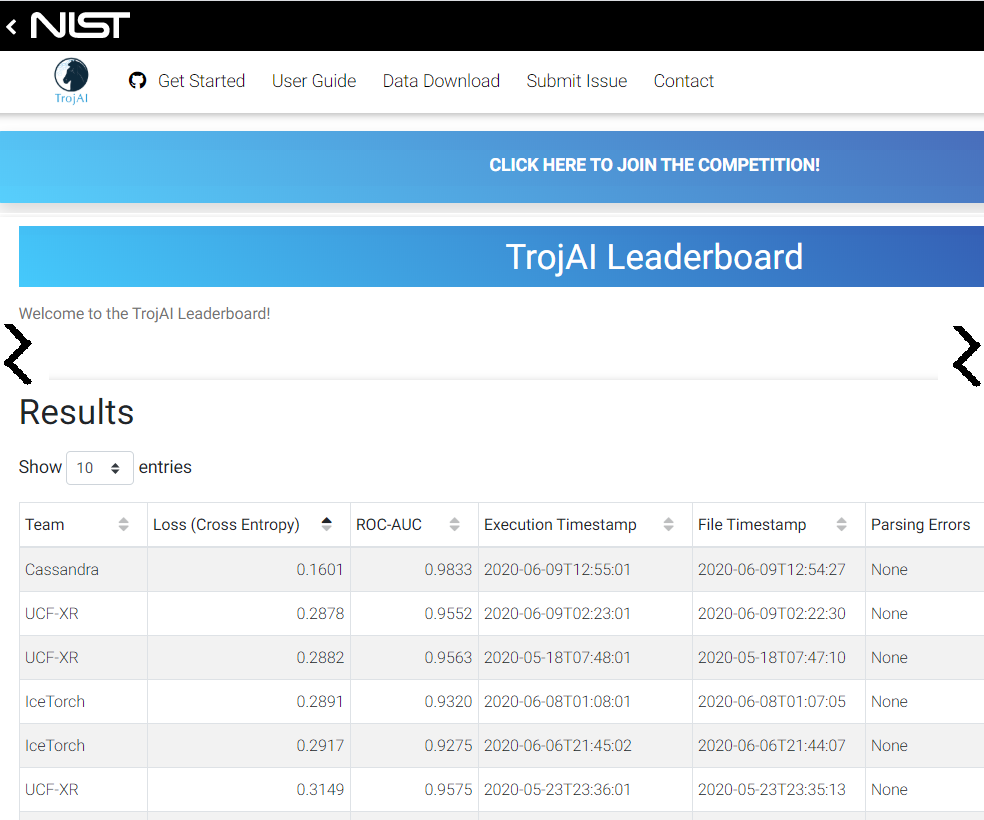Sort table by Team column
The height and width of the screenshot is (820, 984).
[x=83, y=524]
